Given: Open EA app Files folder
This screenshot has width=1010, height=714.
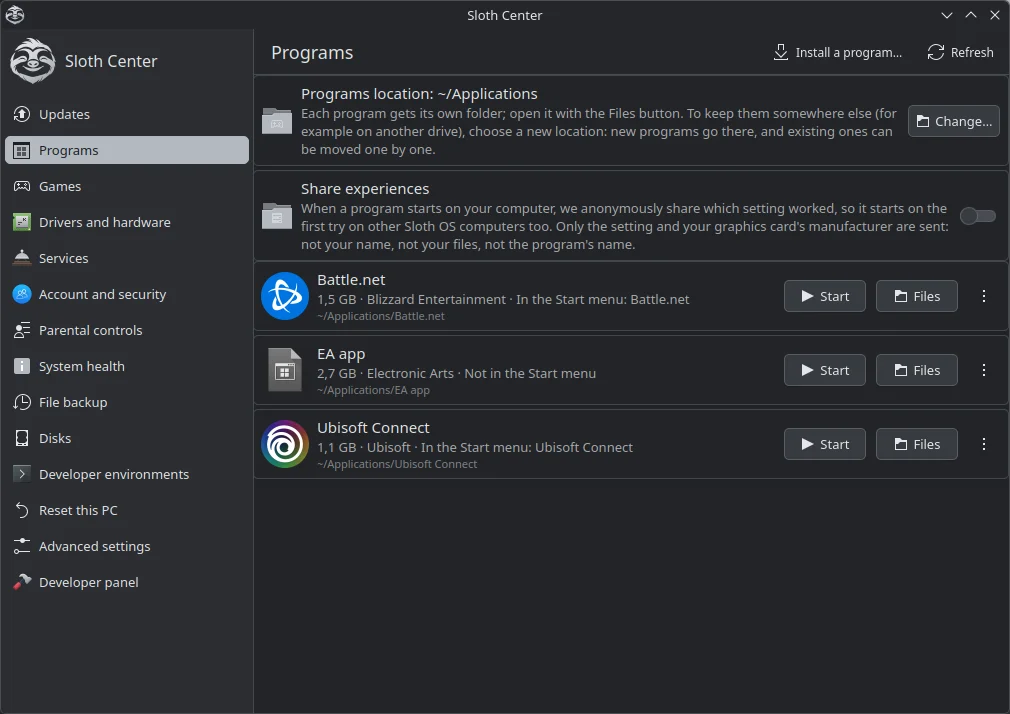Looking at the screenshot, I should (x=917, y=370).
